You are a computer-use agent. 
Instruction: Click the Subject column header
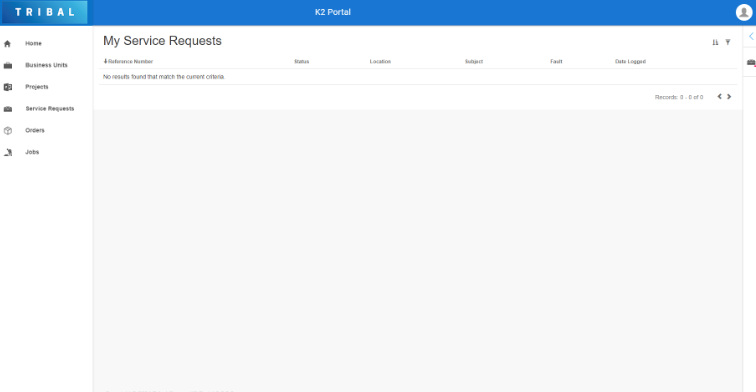coord(474,61)
